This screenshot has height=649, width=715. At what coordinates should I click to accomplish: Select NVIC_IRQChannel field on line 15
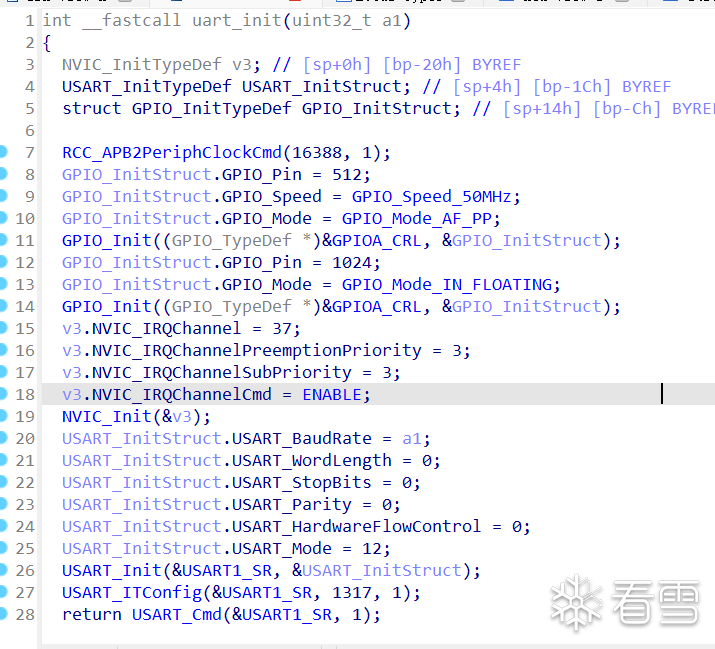point(166,329)
